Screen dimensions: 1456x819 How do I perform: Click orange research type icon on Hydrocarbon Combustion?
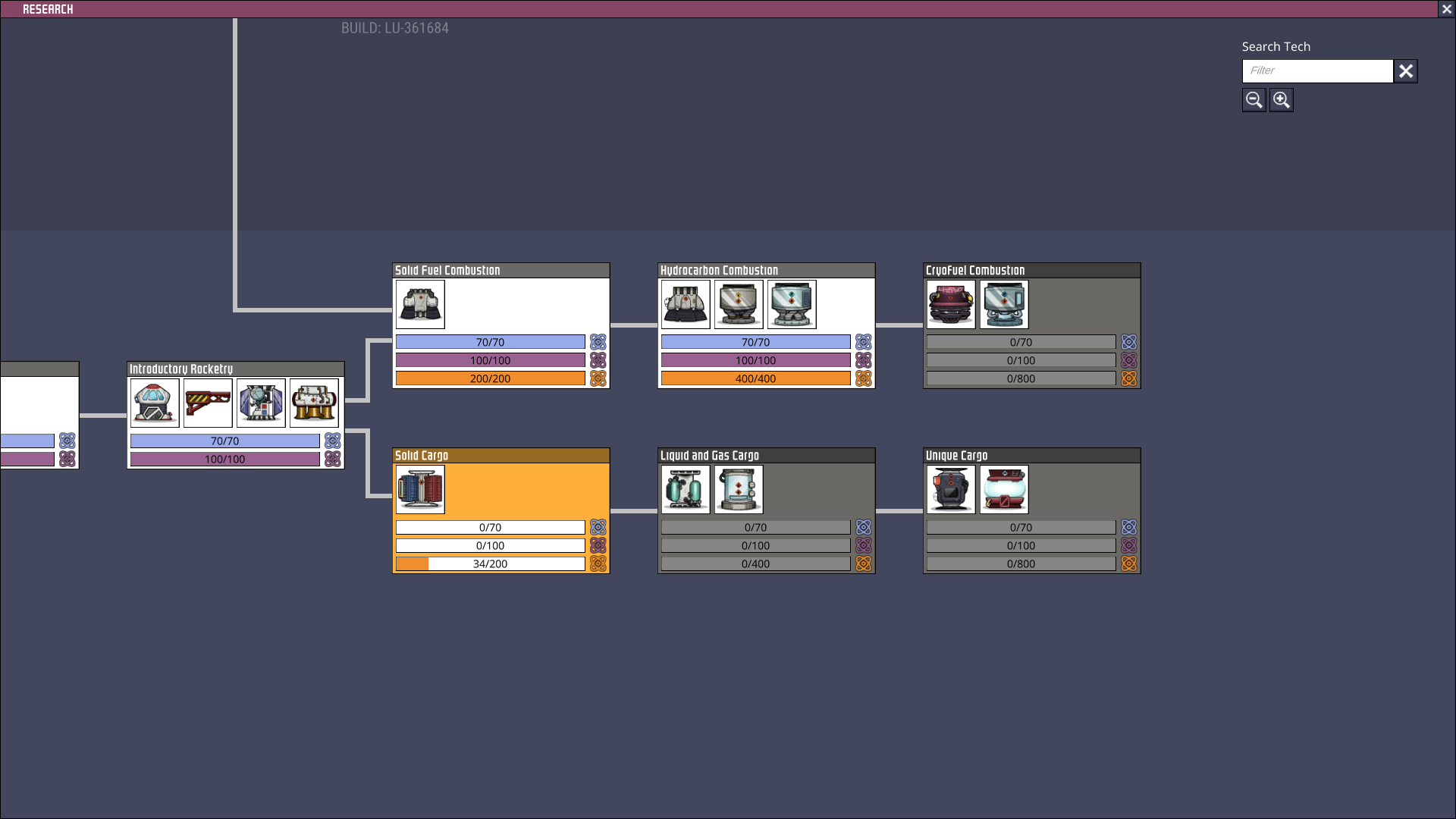(864, 378)
